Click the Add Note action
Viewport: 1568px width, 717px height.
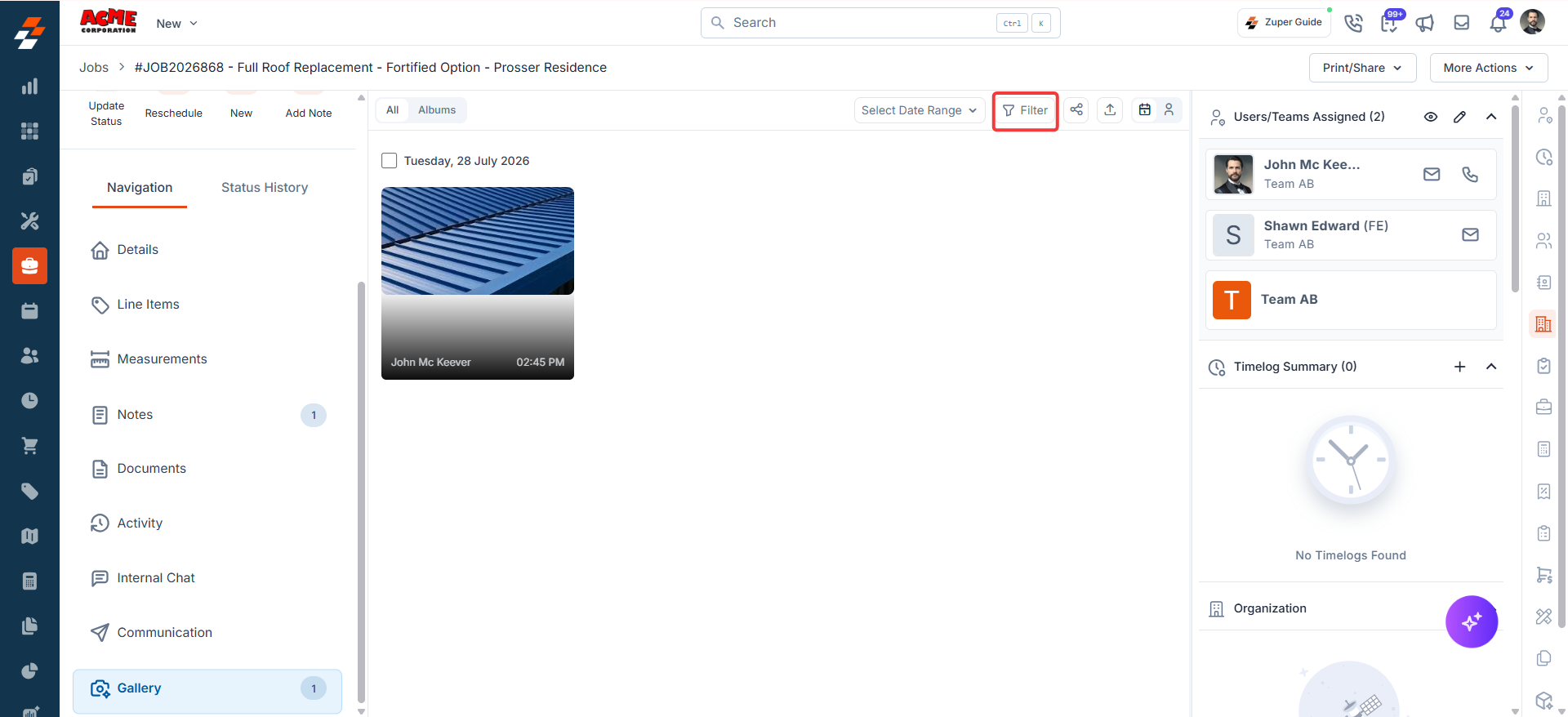309,114
